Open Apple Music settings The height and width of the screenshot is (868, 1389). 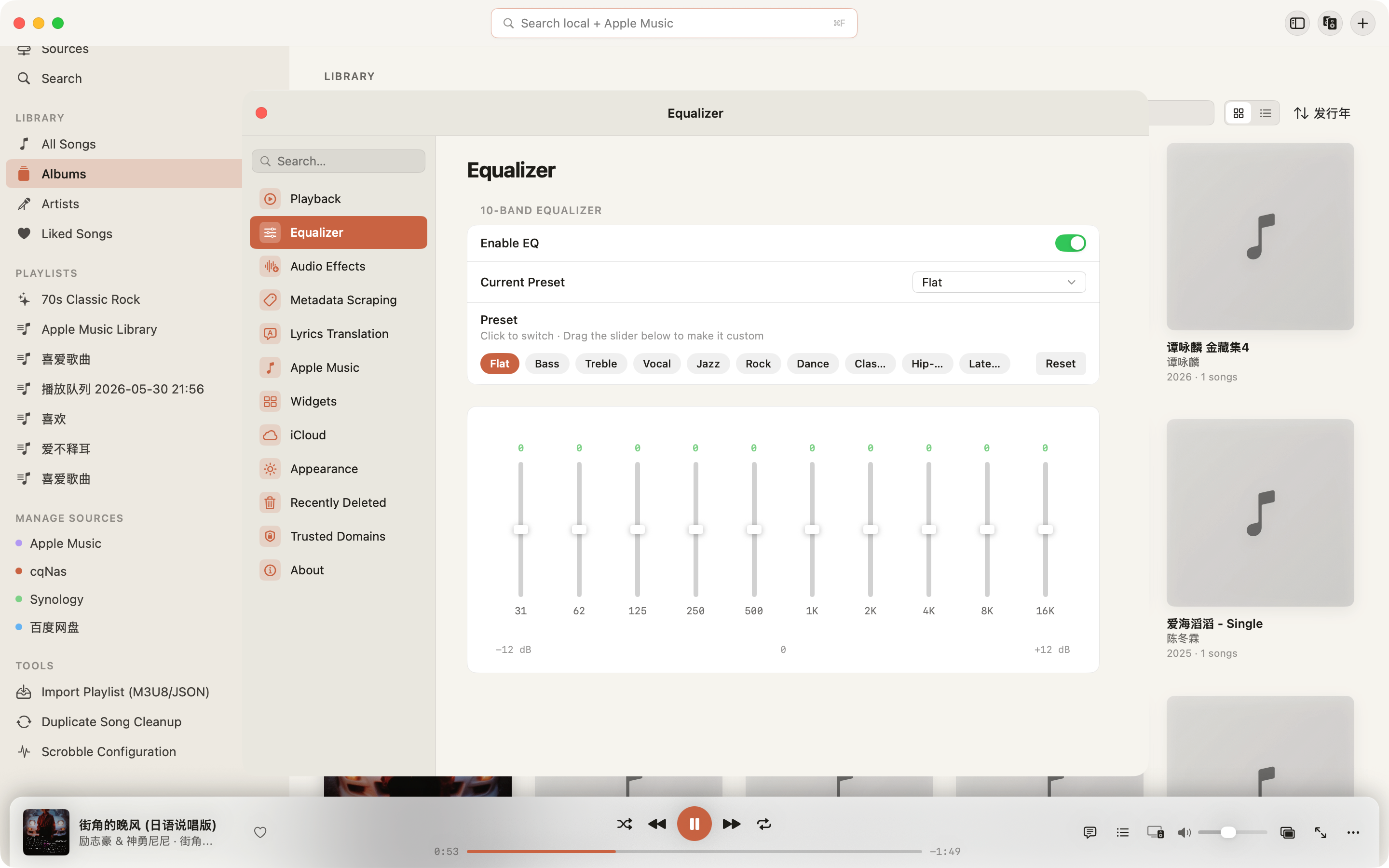pyautogui.click(x=338, y=367)
